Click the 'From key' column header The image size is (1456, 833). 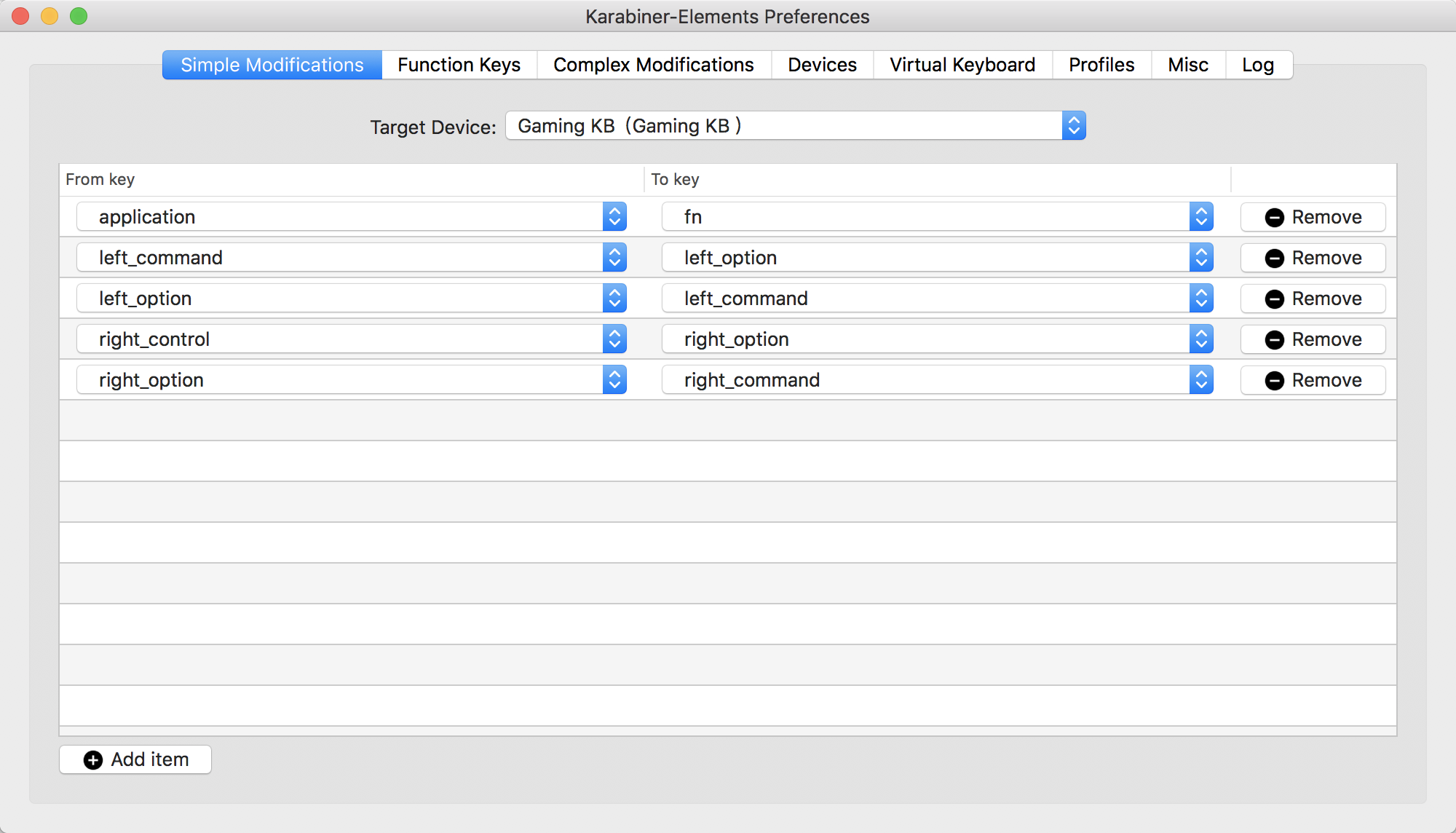pos(352,179)
